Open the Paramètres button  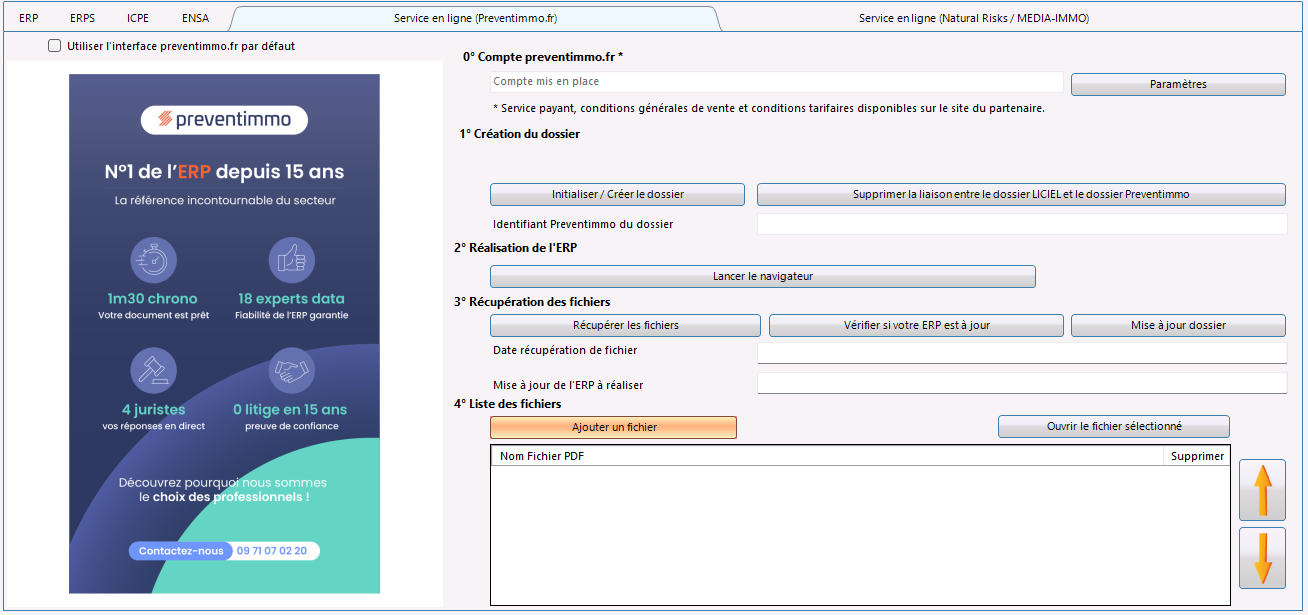1178,84
